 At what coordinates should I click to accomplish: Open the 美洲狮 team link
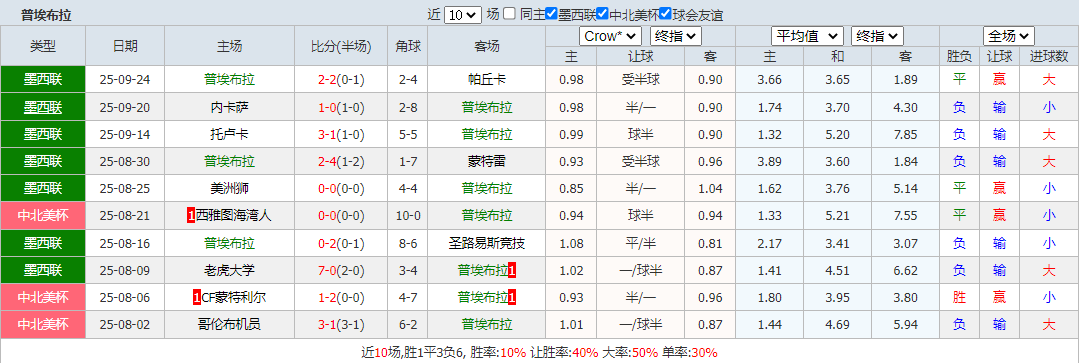pos(230,189)
